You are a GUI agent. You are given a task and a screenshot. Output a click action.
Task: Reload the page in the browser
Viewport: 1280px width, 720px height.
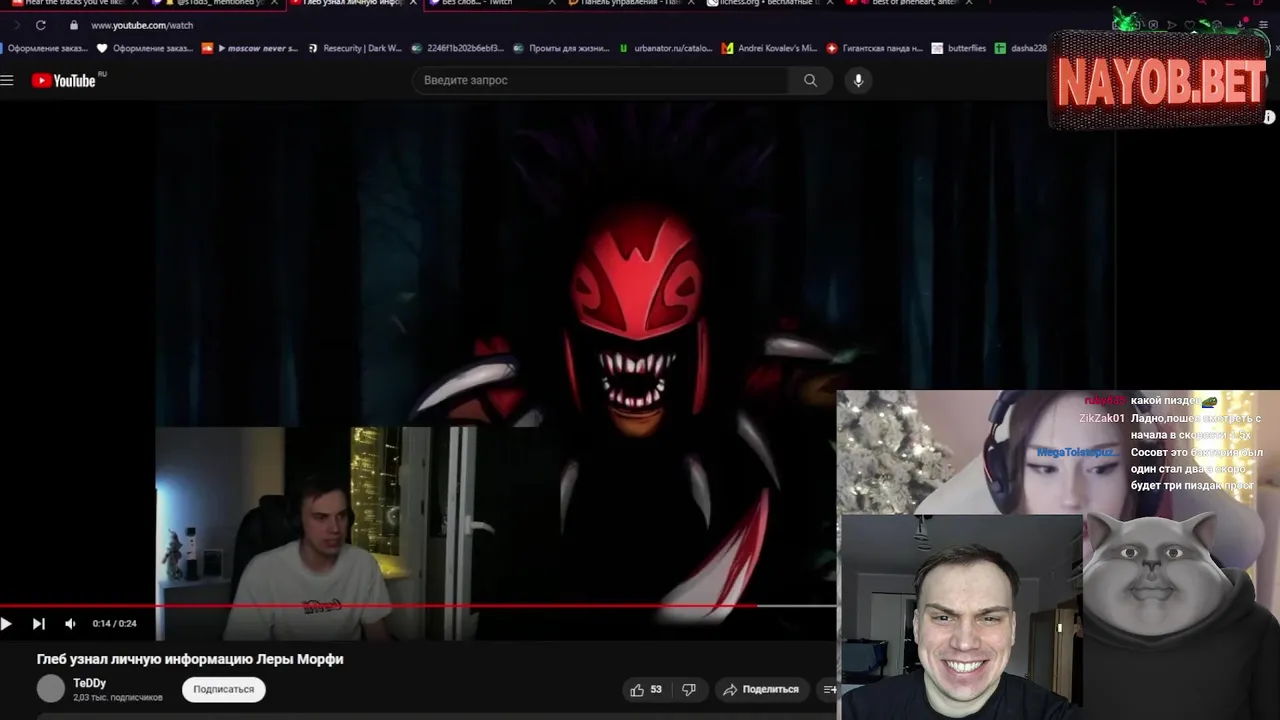pos(40,25)
